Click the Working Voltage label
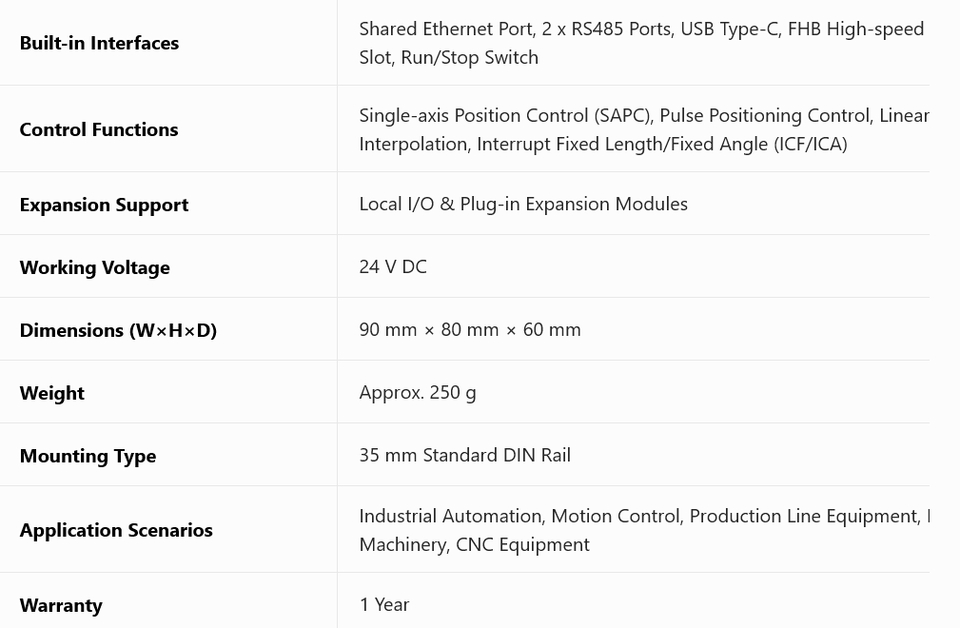Viewport: 960px width, 628px height. (x=95, y=268)
